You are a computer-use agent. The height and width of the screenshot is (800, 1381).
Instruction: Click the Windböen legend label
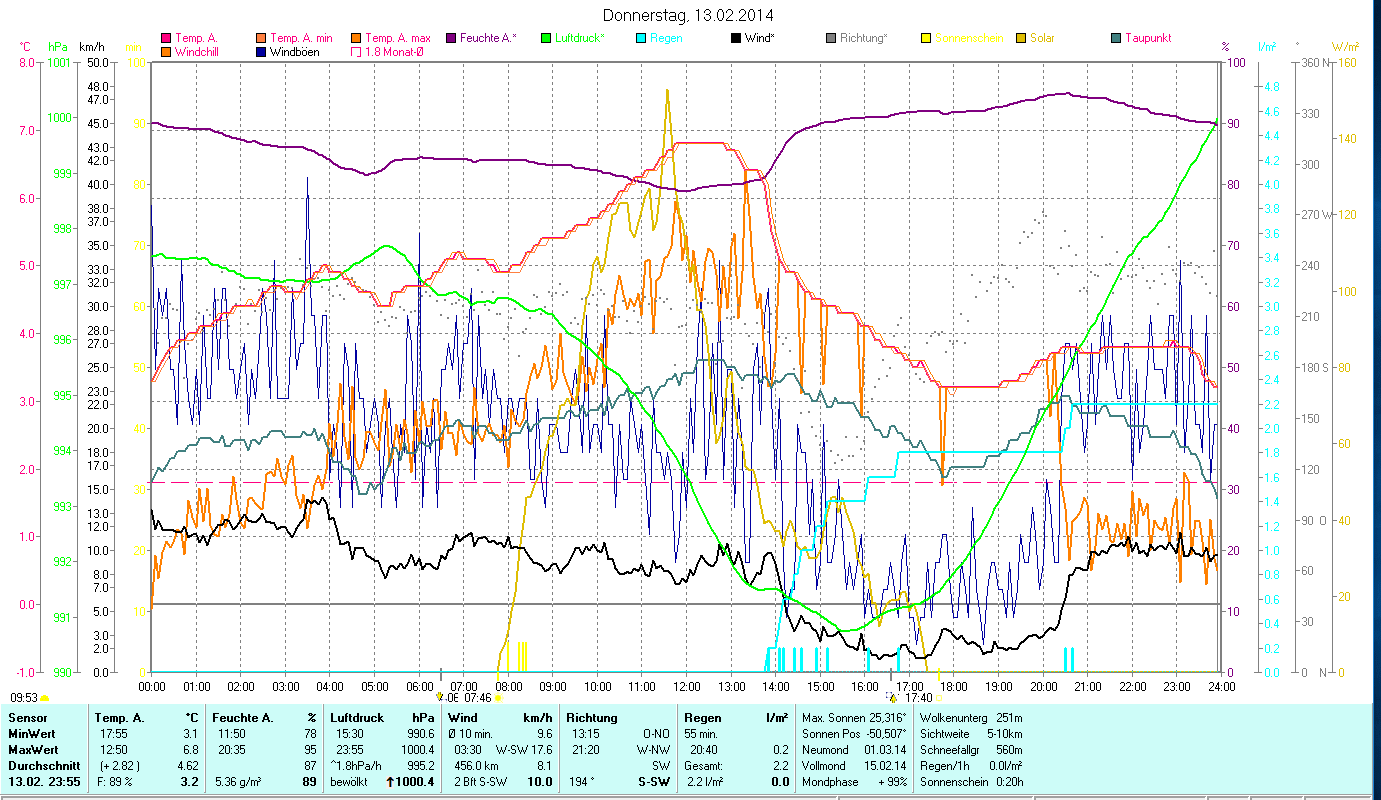tap(296, 52)
